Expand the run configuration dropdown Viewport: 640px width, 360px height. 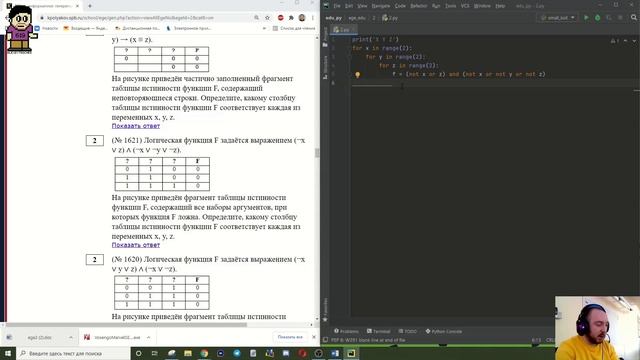point(558,18)
